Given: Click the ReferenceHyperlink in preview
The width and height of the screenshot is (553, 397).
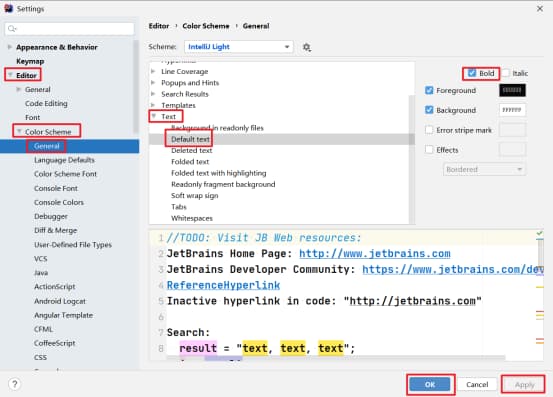Looking at the screenshot, I should coord(223,285).
